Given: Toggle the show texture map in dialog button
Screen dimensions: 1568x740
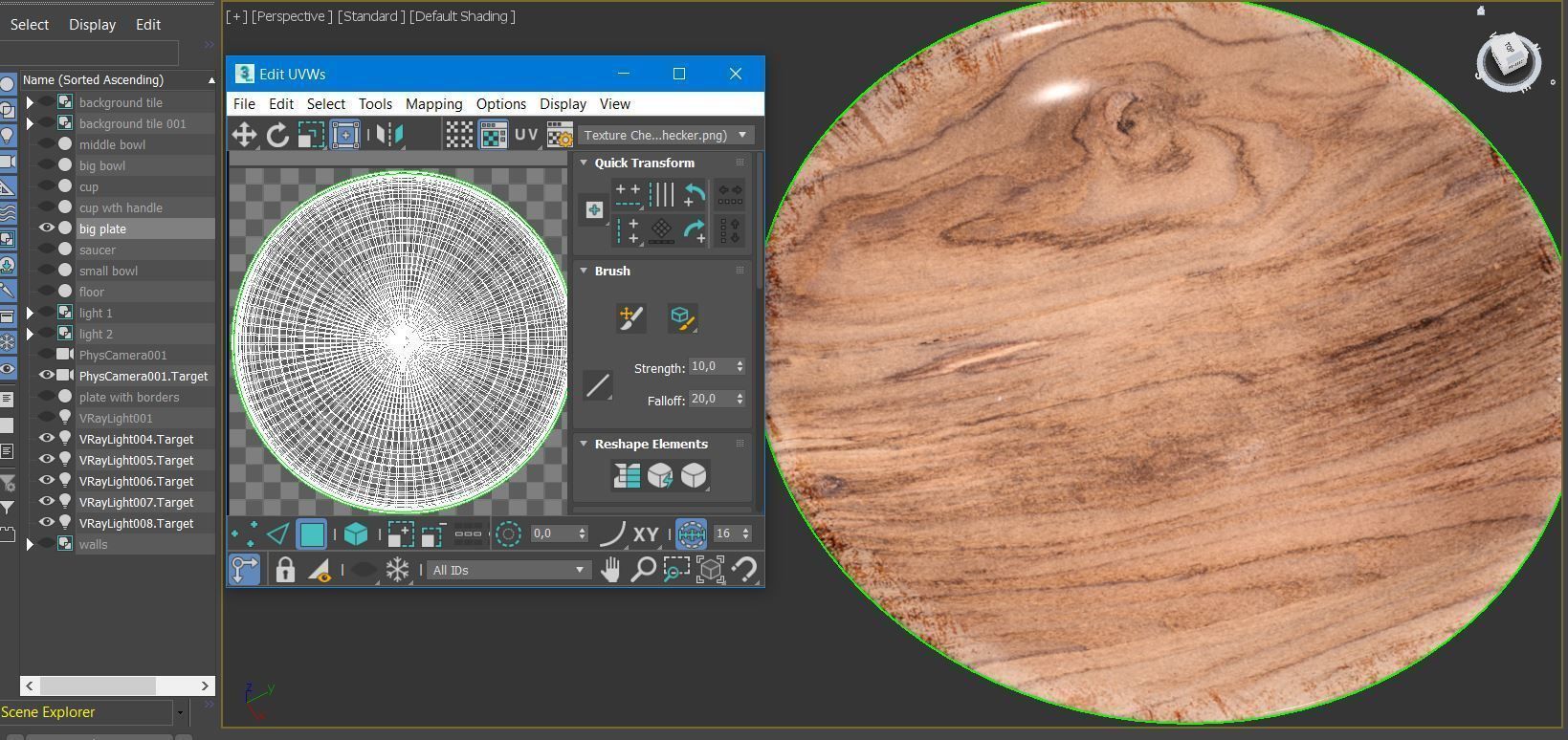Looking at the screenshot, I should click(493, 135).
